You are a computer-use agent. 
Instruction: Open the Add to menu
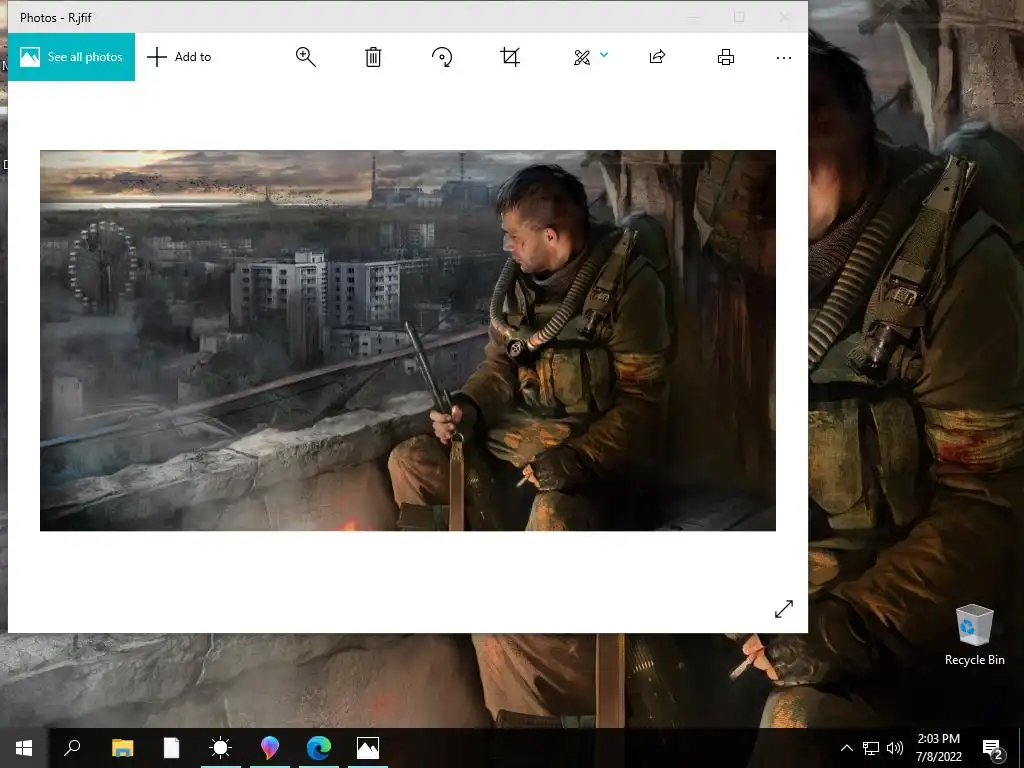coord(180,57)
